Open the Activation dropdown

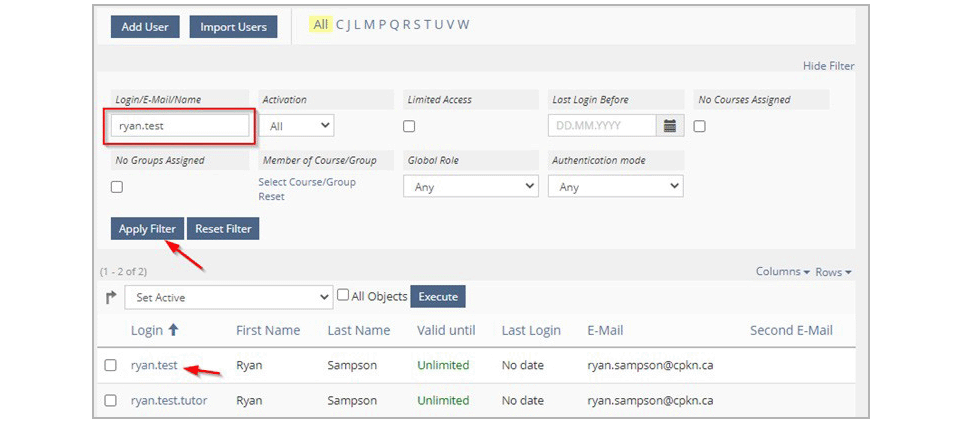click(296, 126)
